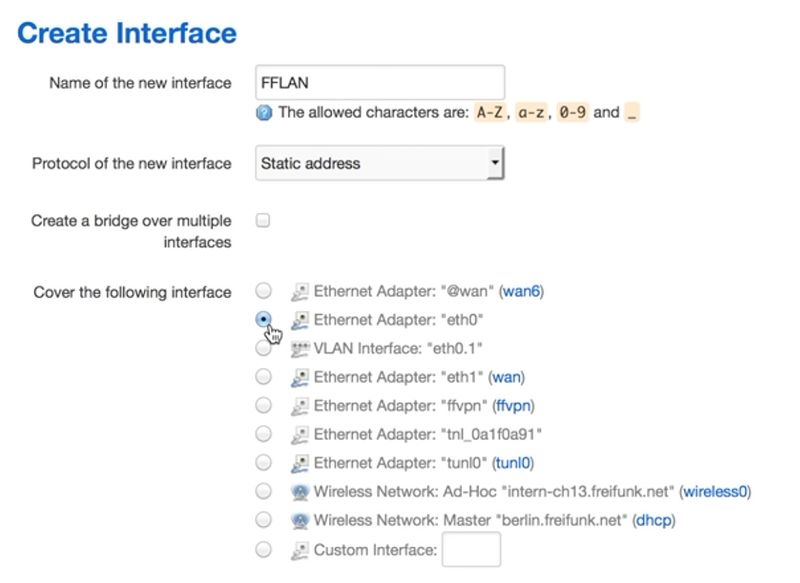This screenshot has height=583, width=800.
Task: Click the Ethernet Adapter icon beside eth0
Action: click(x=300, y=319)
